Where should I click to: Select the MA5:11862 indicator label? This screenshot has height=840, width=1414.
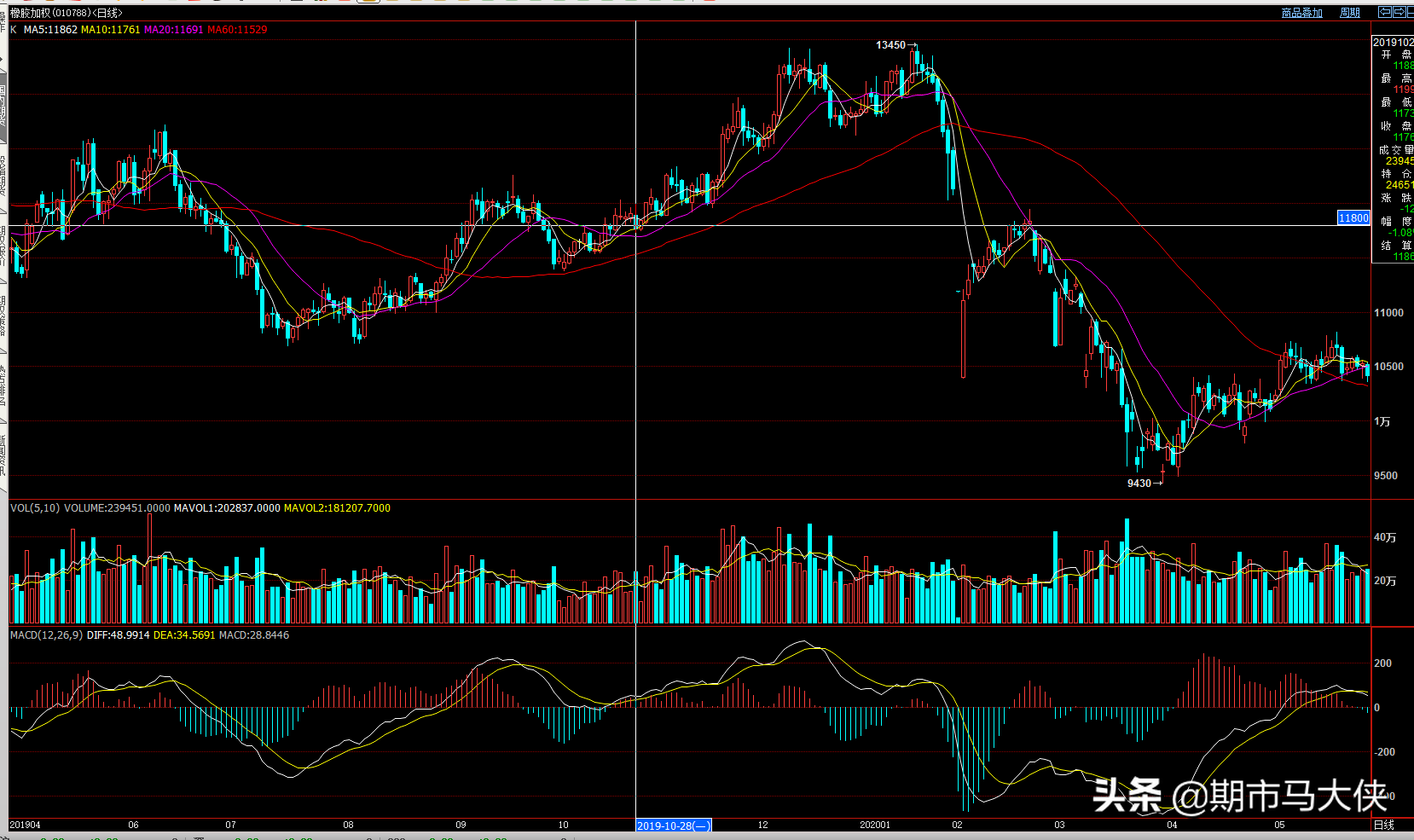[50, 29]
